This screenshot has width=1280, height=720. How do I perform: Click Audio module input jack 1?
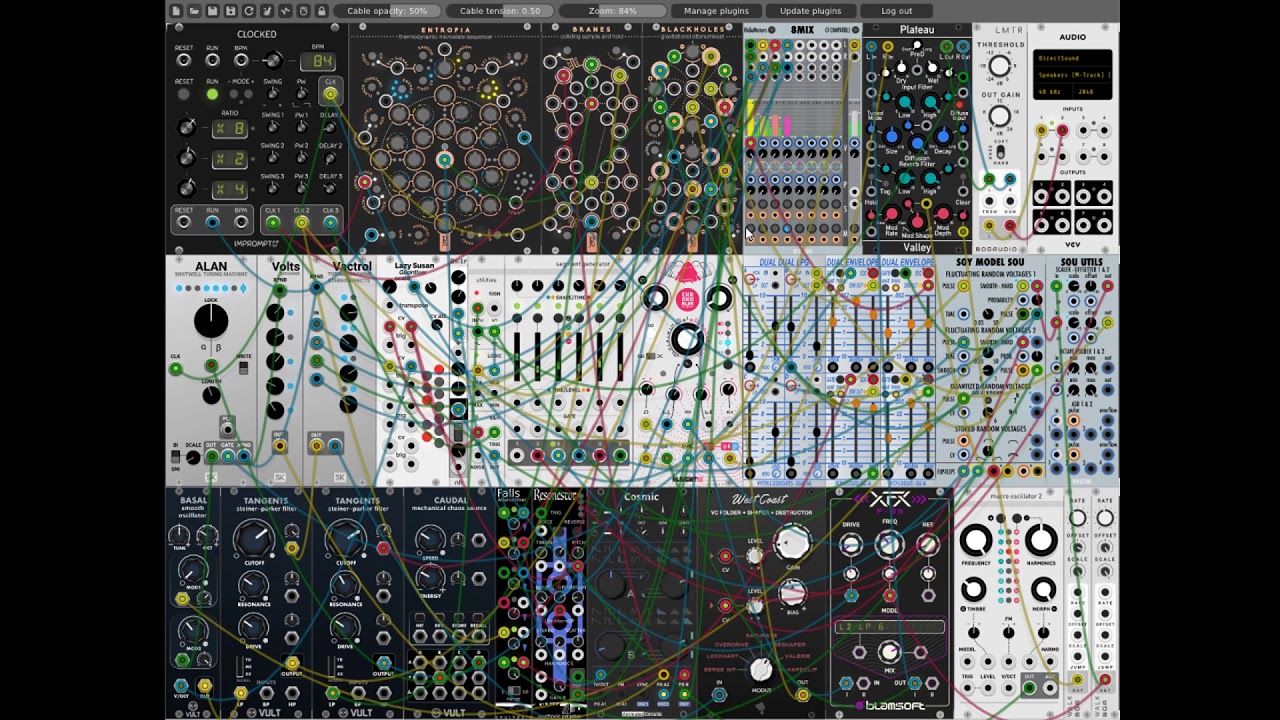pyautogui.click(x=1041, y=130)
